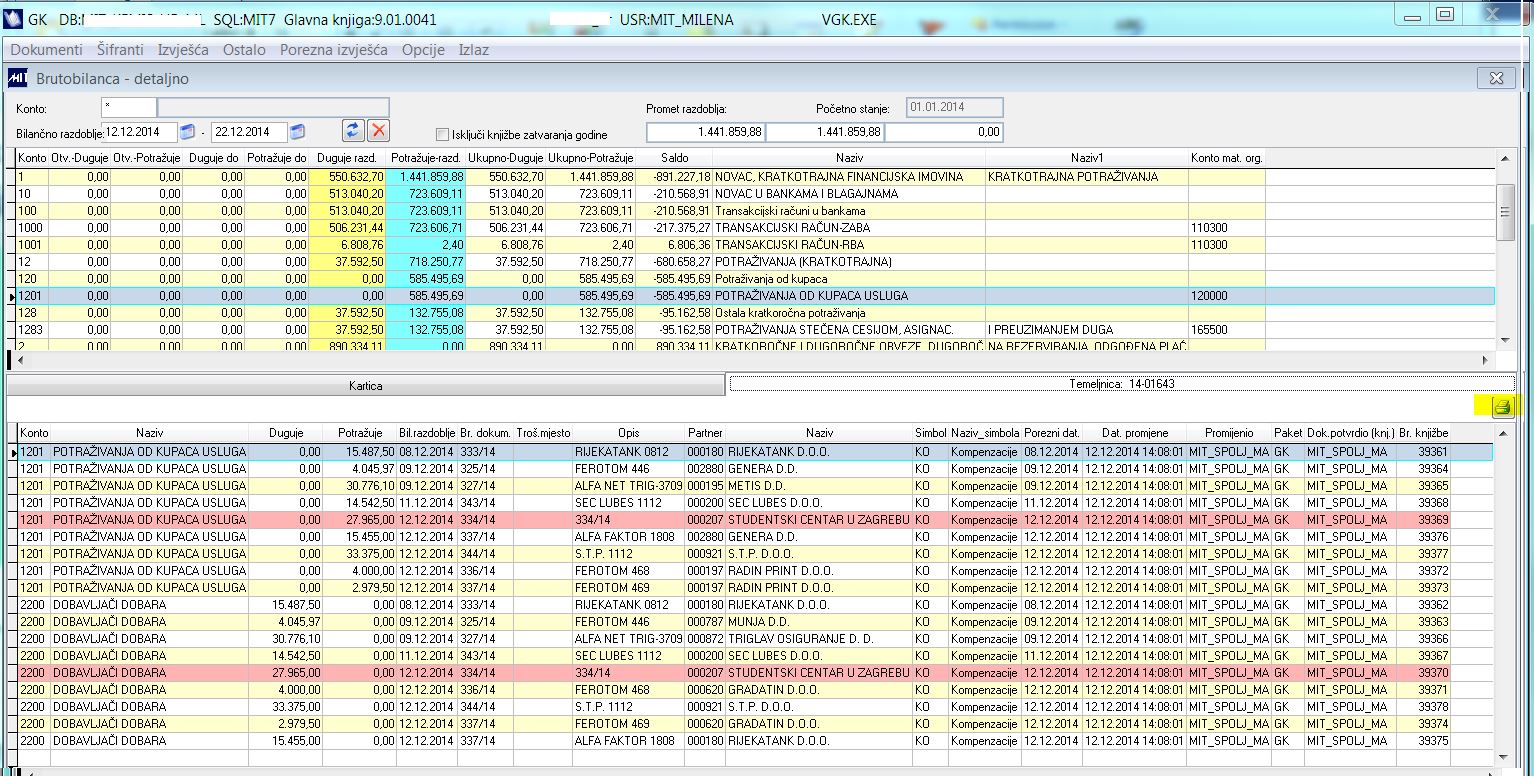Select row POTRAŽIVANJA STEČENA CESIJOM, ASIGNAC.
Image resolution: width=1534 pixels, height=776 pixels.
756,330
